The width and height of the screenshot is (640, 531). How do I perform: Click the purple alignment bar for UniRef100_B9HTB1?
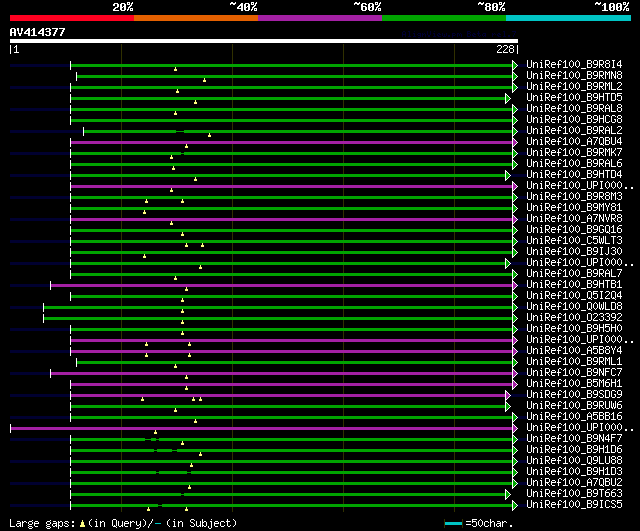282,286
